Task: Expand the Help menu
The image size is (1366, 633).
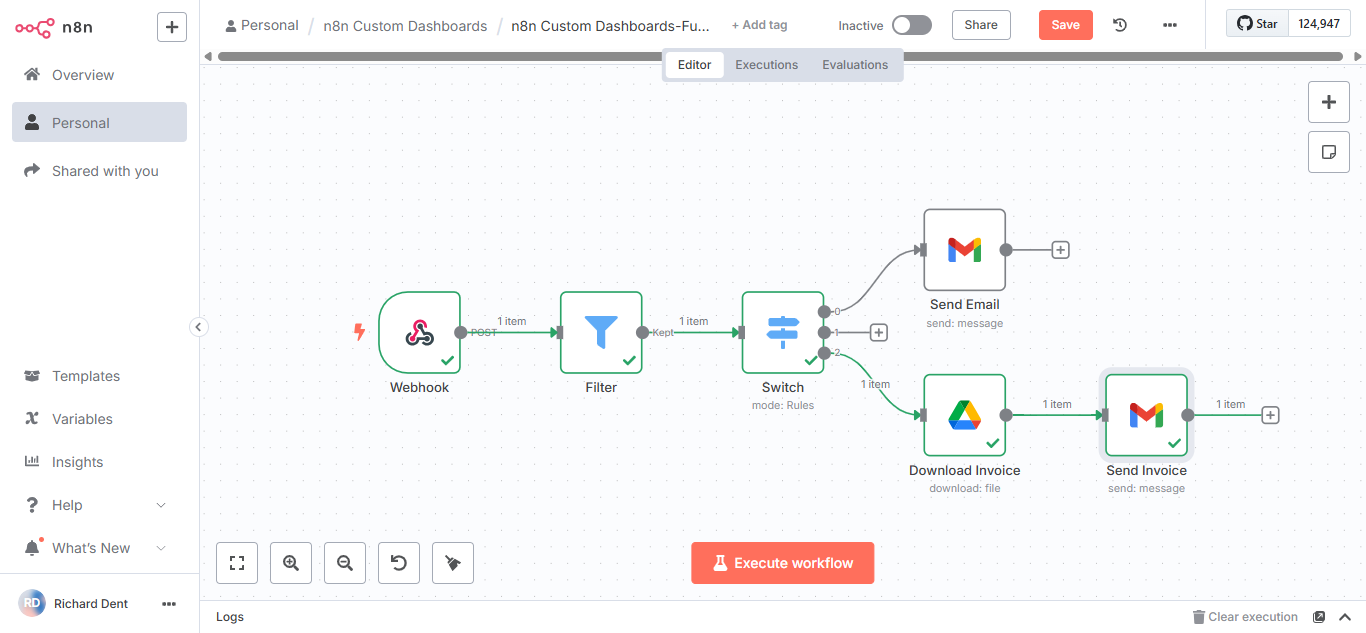Action: coord(99,505)
